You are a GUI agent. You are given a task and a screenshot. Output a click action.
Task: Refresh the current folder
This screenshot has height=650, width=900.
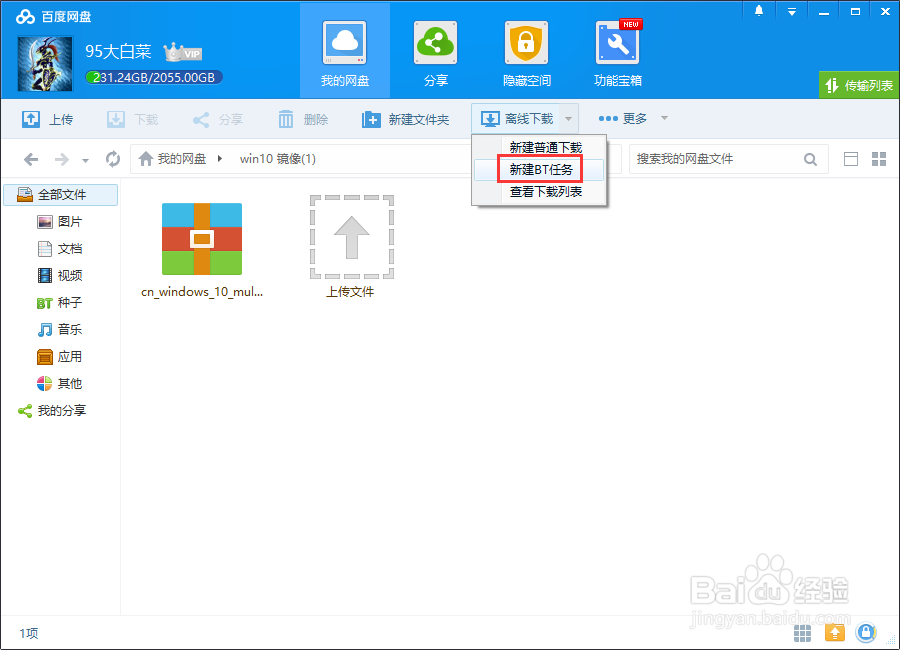point(113,159)
